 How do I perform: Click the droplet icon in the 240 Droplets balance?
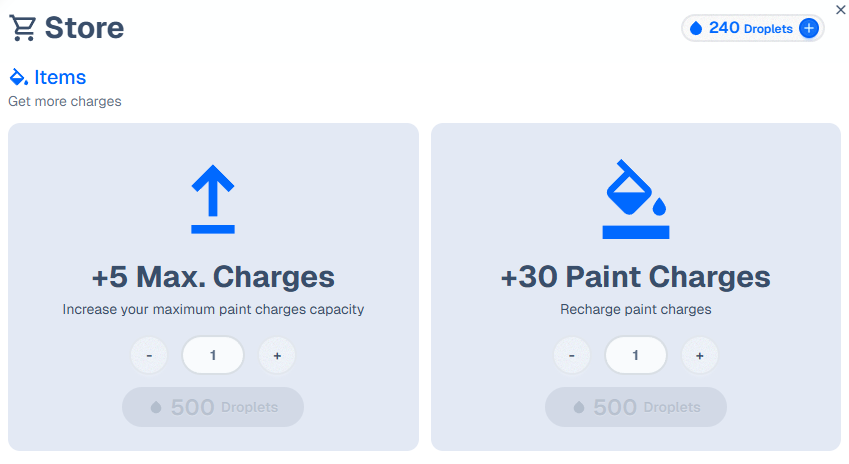pyautogui.click(x=696, y=28)
